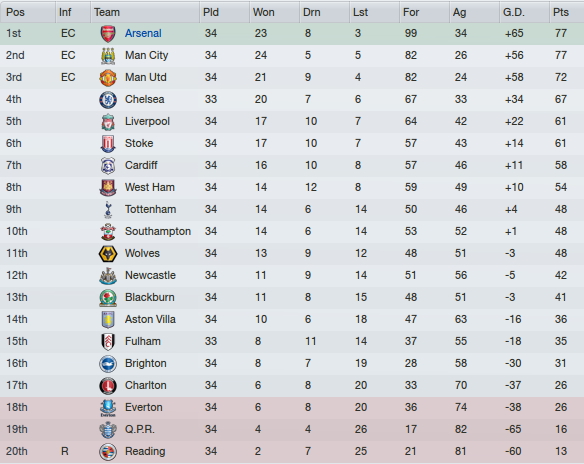Click the Reading club badge
Viewport: 584px width, 464px height.
(108, 451)
